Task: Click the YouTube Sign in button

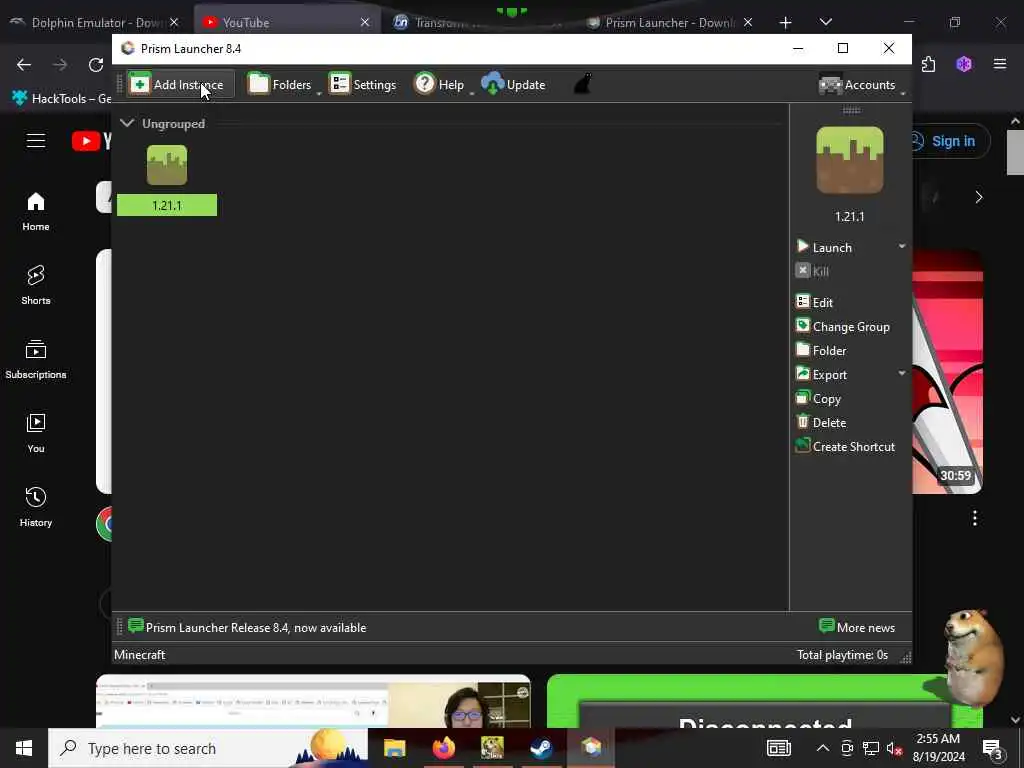Action: pyautogui.click(x=951, y=141)
